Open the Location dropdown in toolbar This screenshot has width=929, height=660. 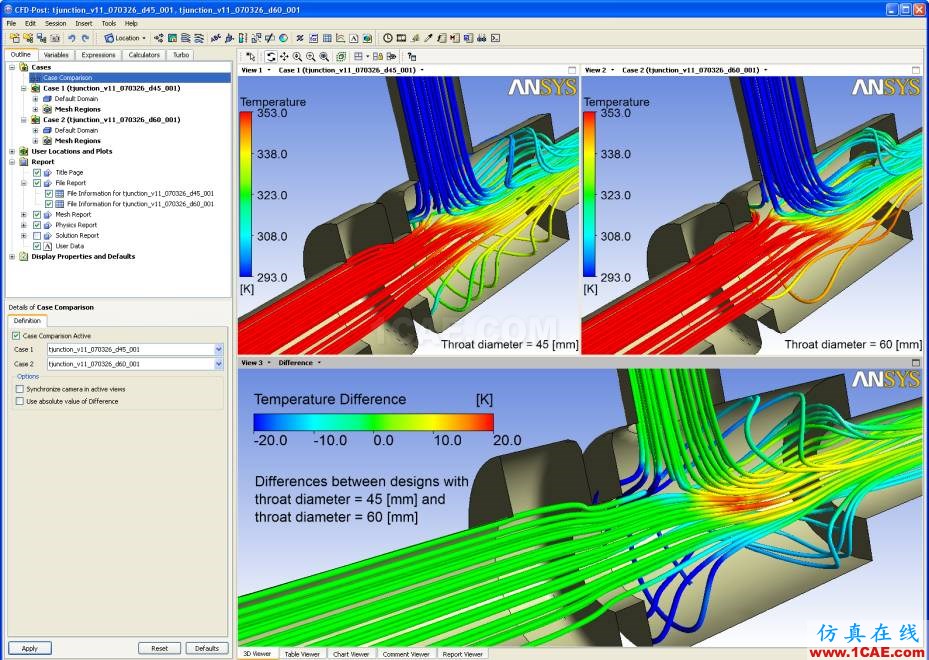[x=125, y=38]
